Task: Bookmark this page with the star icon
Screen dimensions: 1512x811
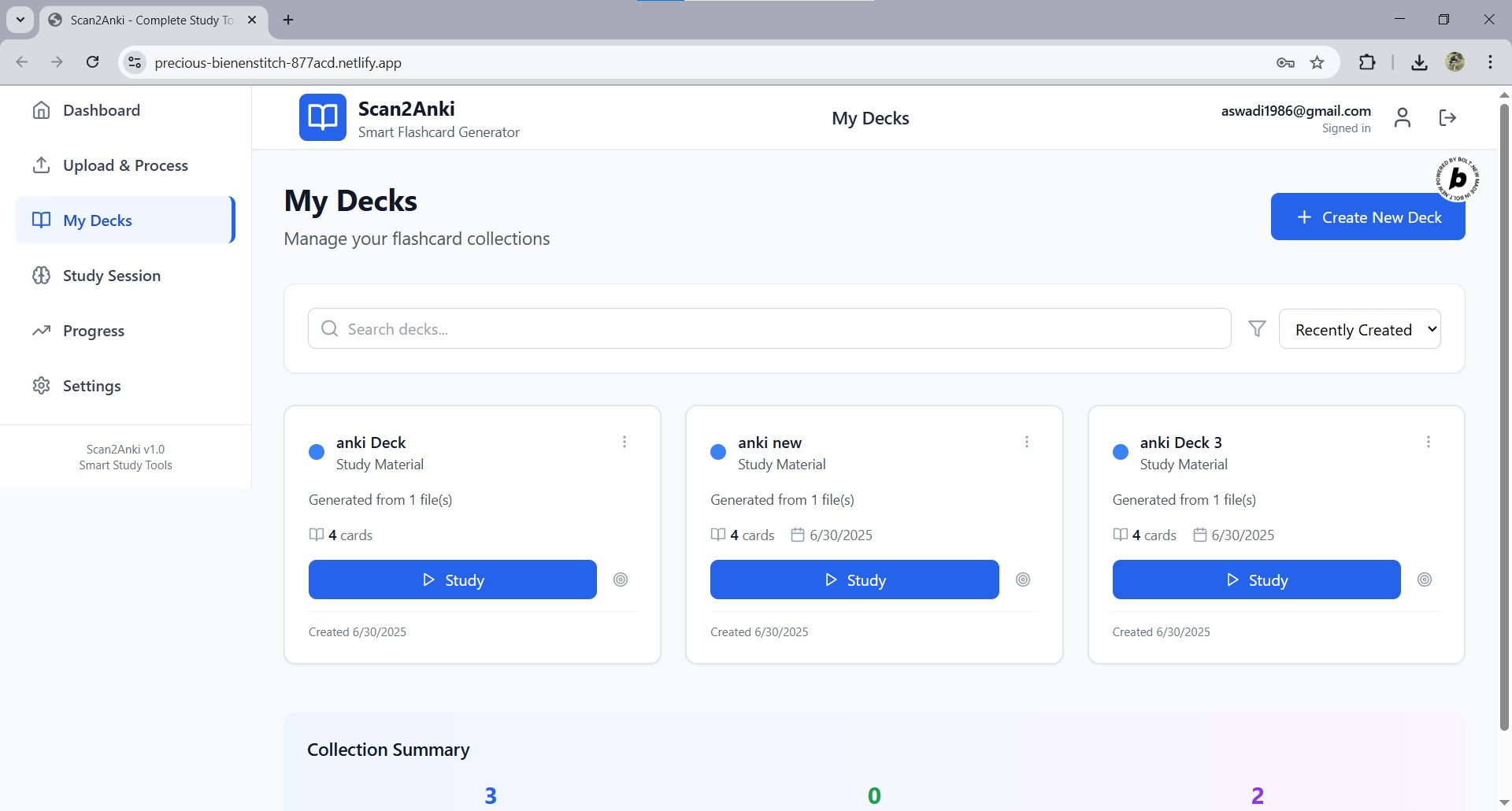Action: tap(1317, 63)
